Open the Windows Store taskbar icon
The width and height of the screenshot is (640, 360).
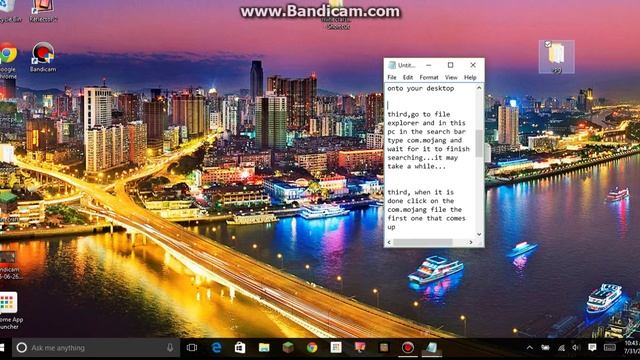coord(240,348)
